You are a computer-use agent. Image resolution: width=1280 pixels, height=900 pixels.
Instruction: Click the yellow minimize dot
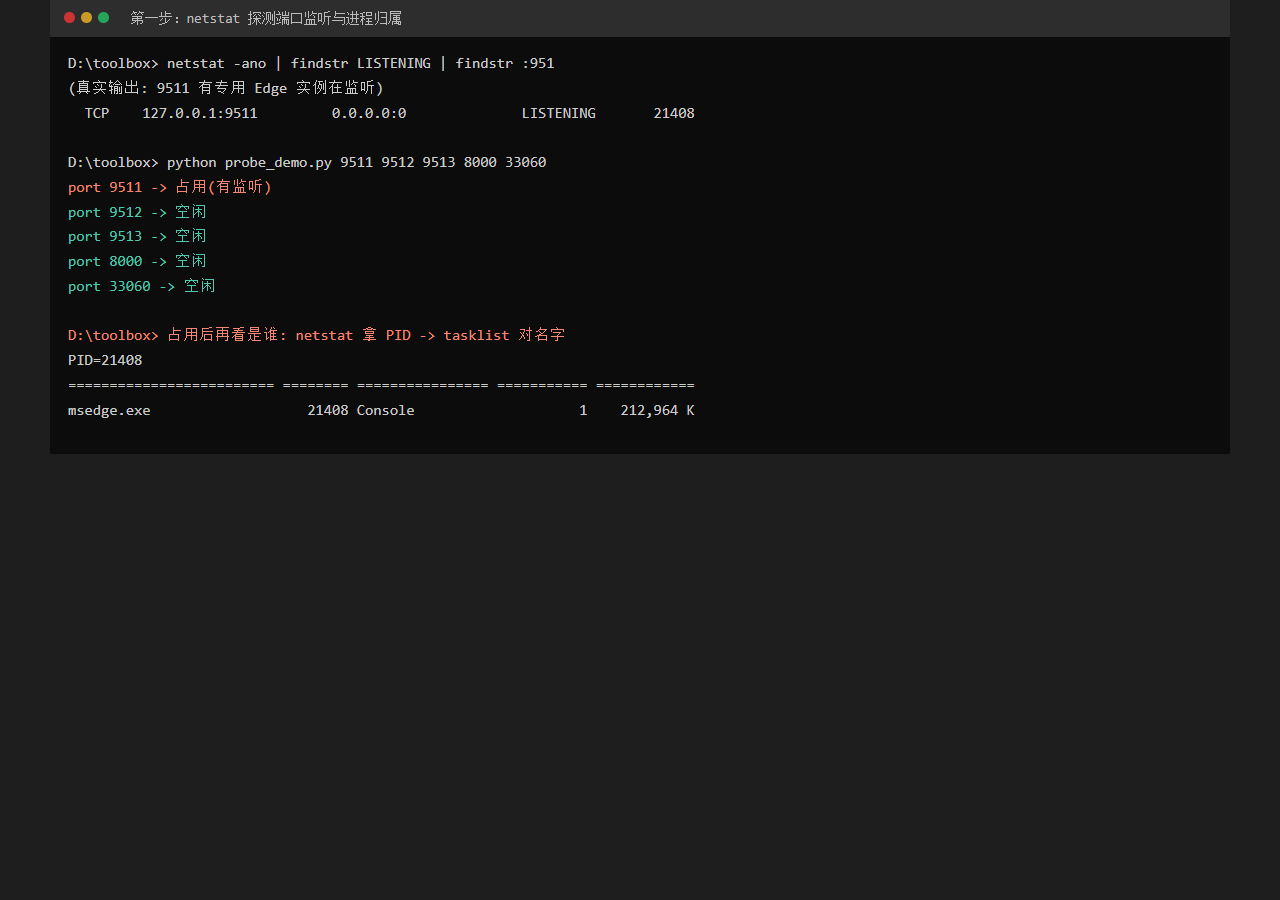coord(87,17)
